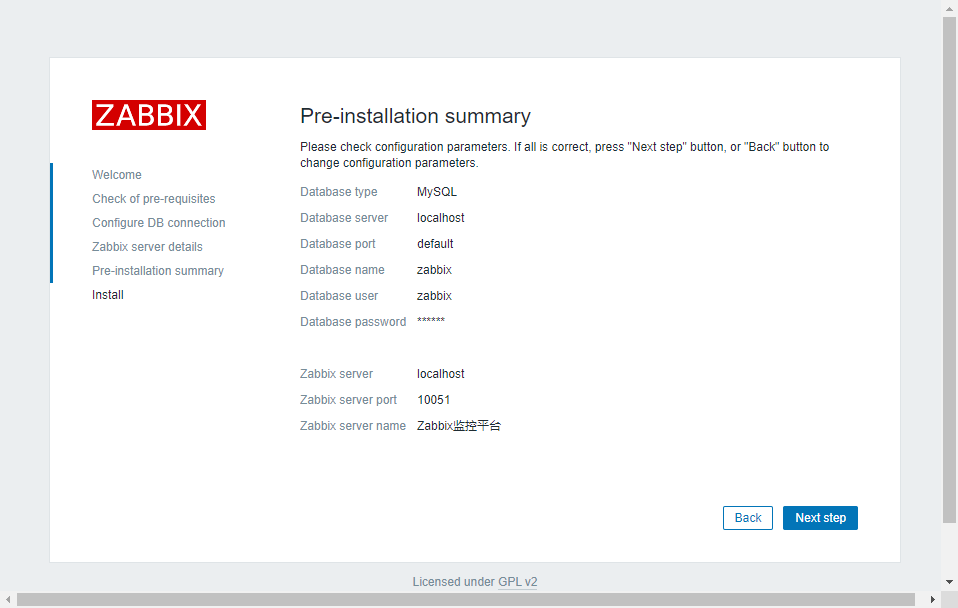
Task: Go back with the Back button
Action: pyautogui.click(x=747, y=518)
